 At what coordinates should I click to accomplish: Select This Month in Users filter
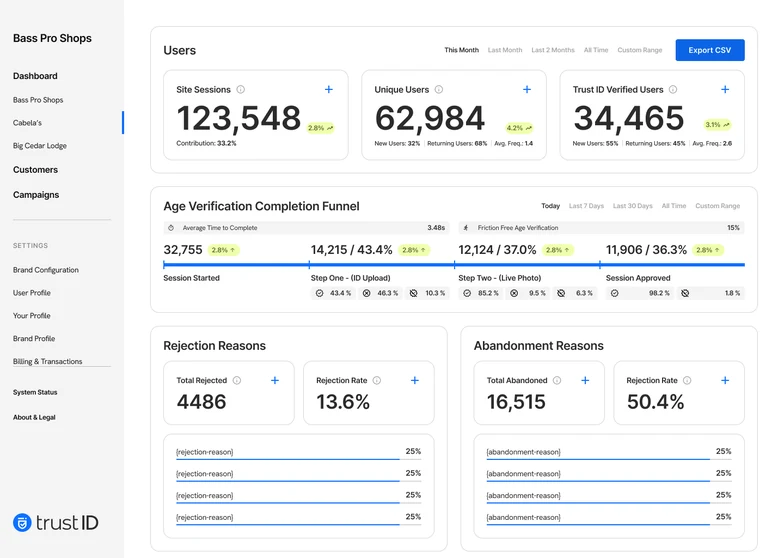tap(462, 50)
